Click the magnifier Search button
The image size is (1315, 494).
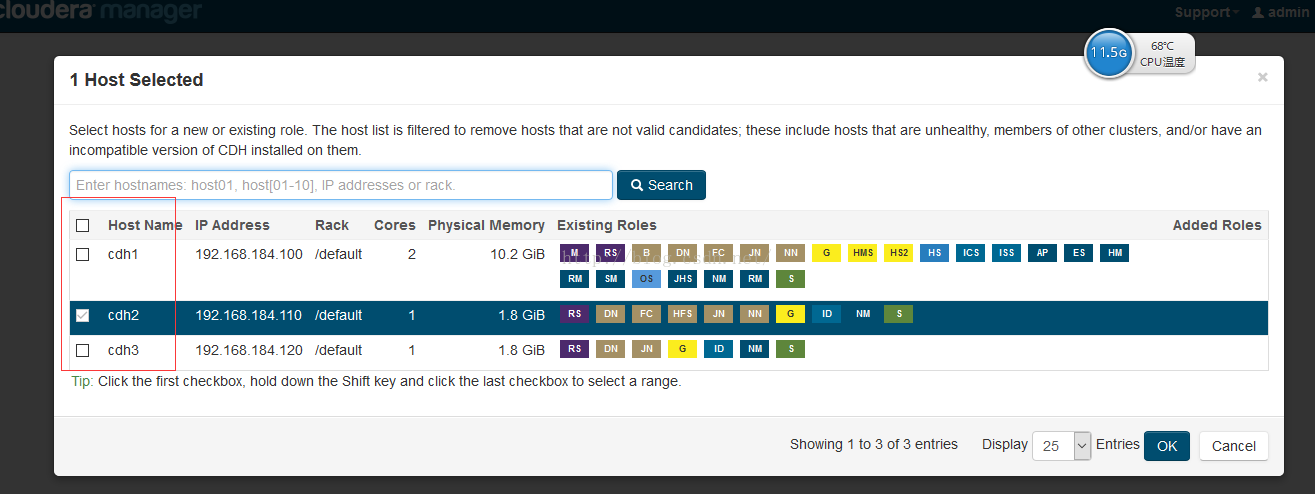pyautogui.click(x=661, y=185)
